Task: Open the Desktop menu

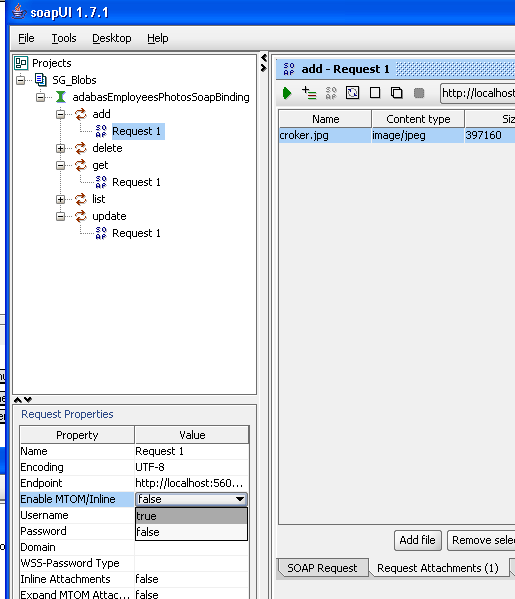Action: click(x=112, y=38)
